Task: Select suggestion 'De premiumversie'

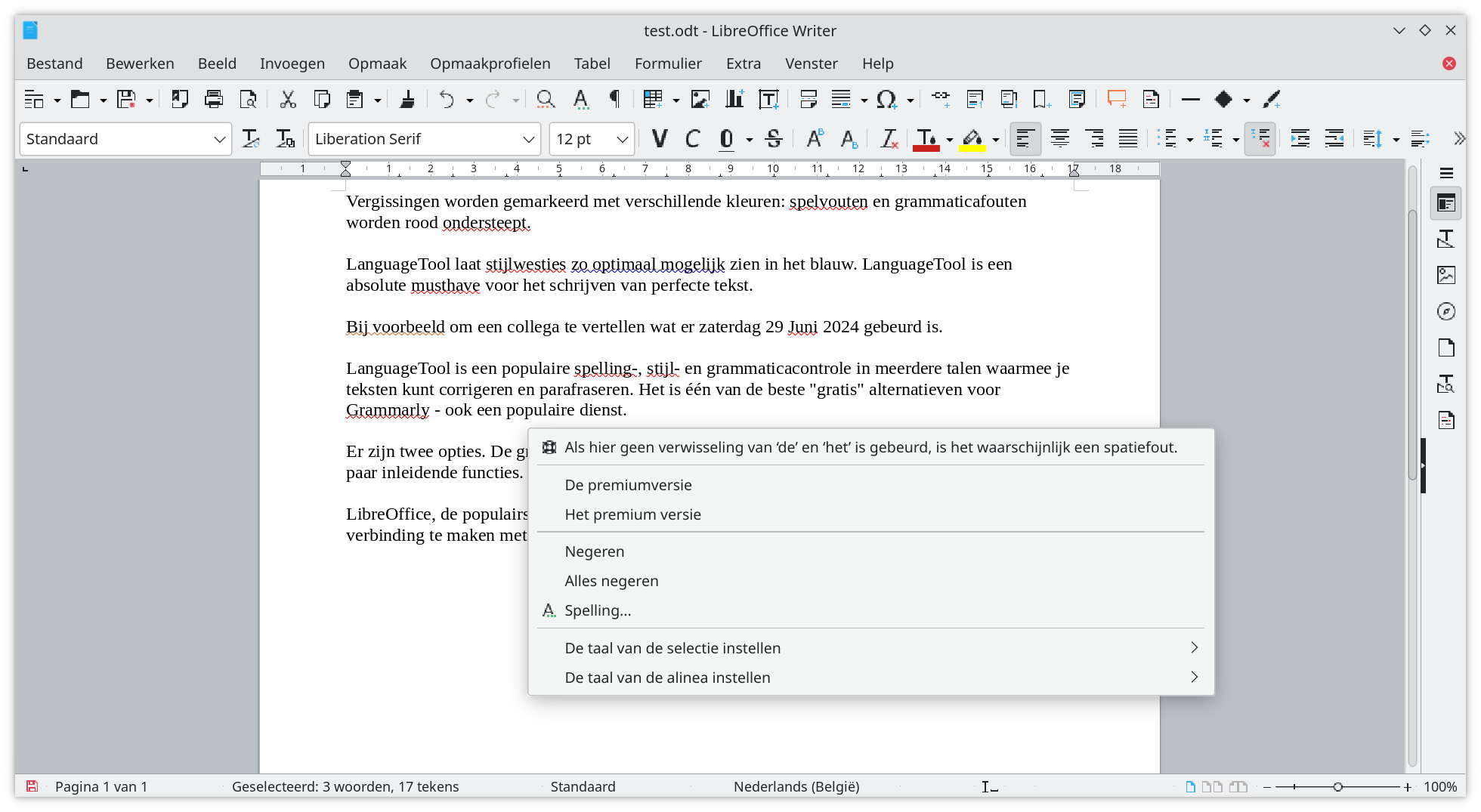Action: (870, 485)
